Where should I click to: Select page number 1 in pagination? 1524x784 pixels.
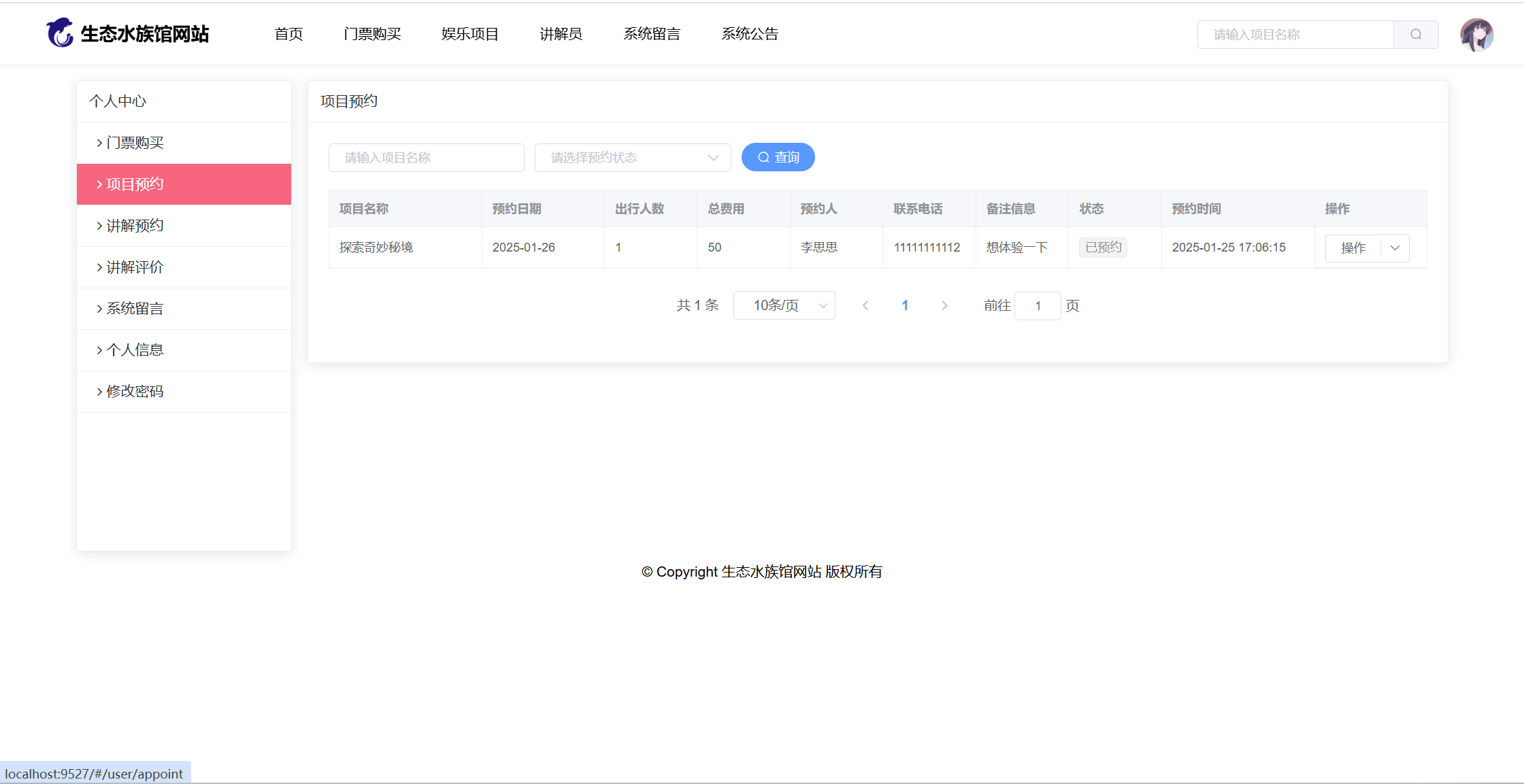click(905, 305)
